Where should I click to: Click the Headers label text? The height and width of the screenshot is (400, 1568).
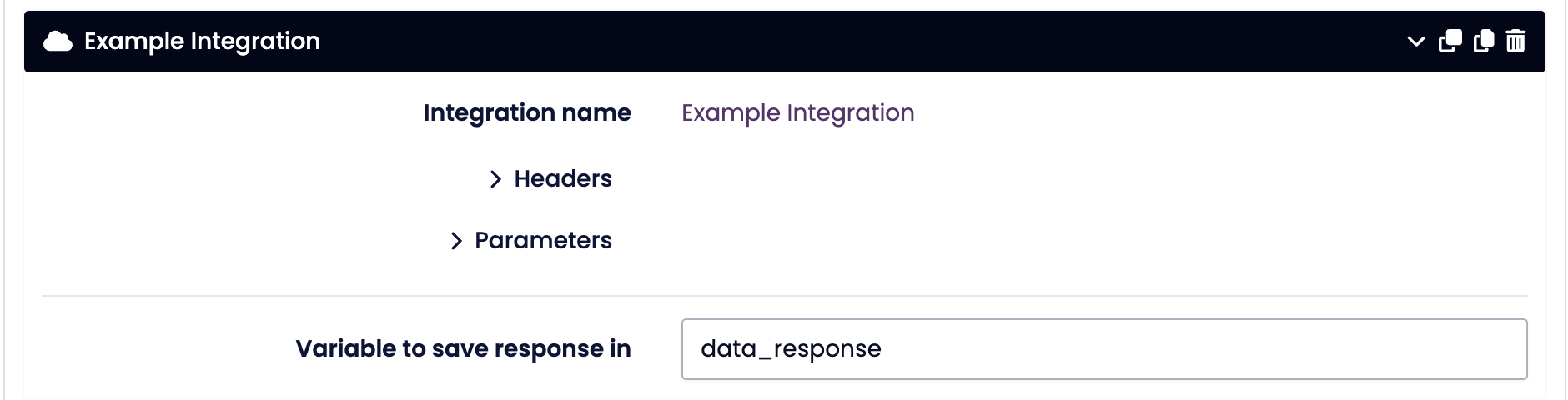(563, 178)
